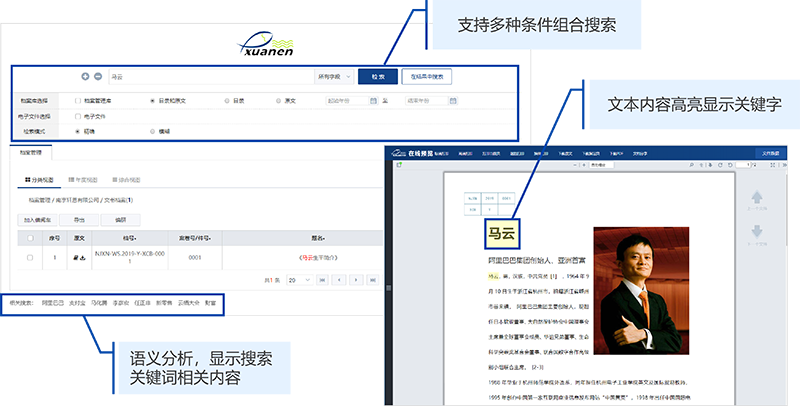Screen dimensions: 800x406
Task: Open the 所有字段 field dropdown
Action: [x=334, y=76]
